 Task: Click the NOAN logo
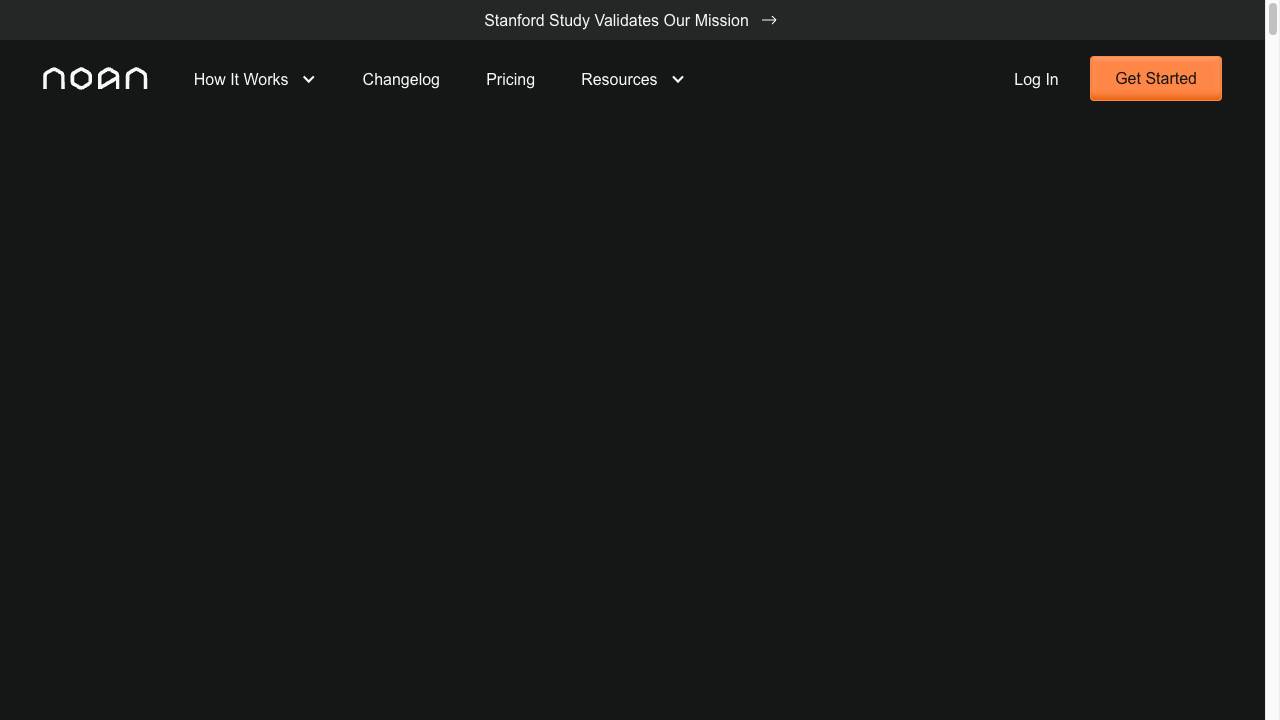95,79
